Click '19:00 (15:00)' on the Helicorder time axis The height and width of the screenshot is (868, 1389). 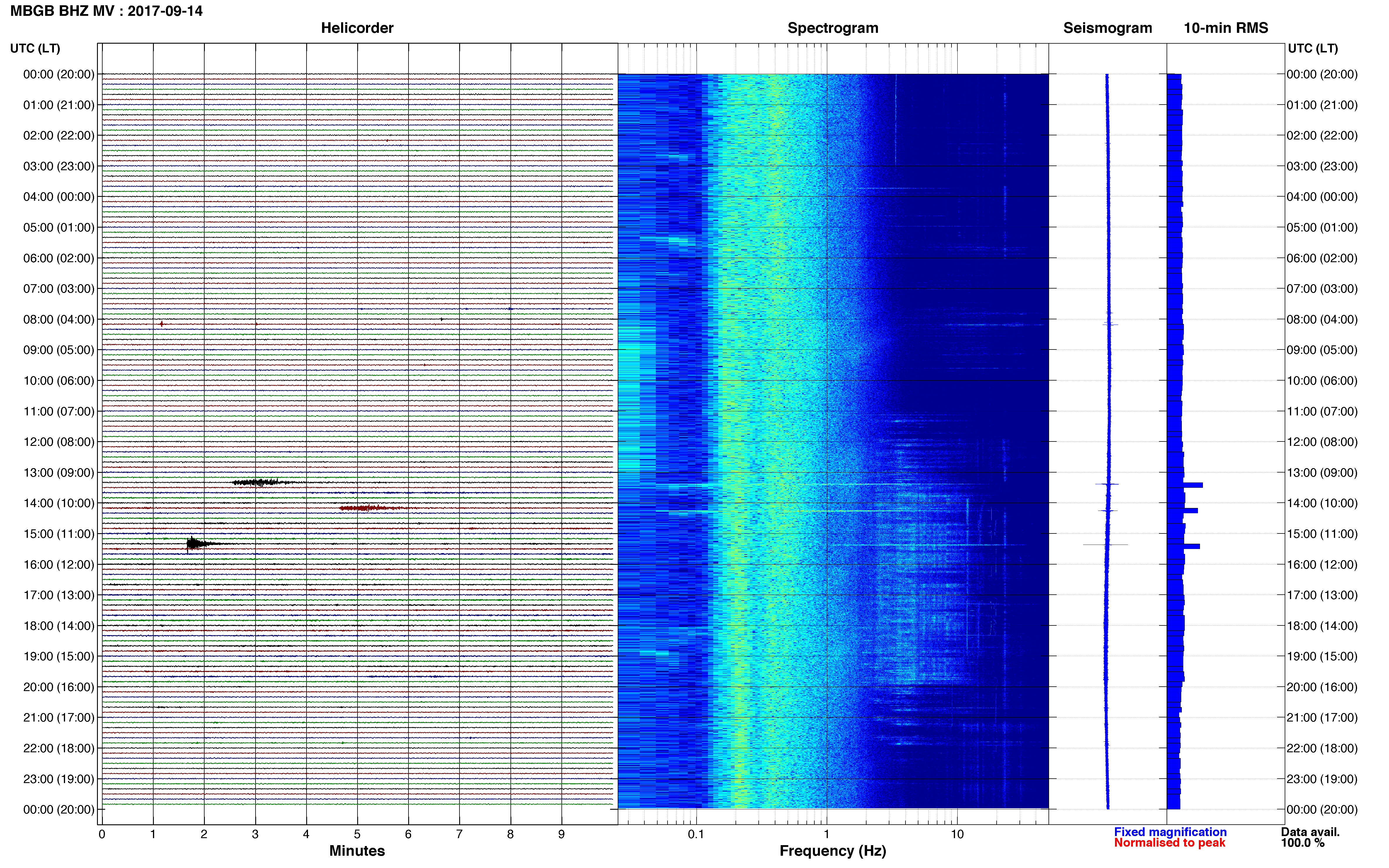coord(59,656)
